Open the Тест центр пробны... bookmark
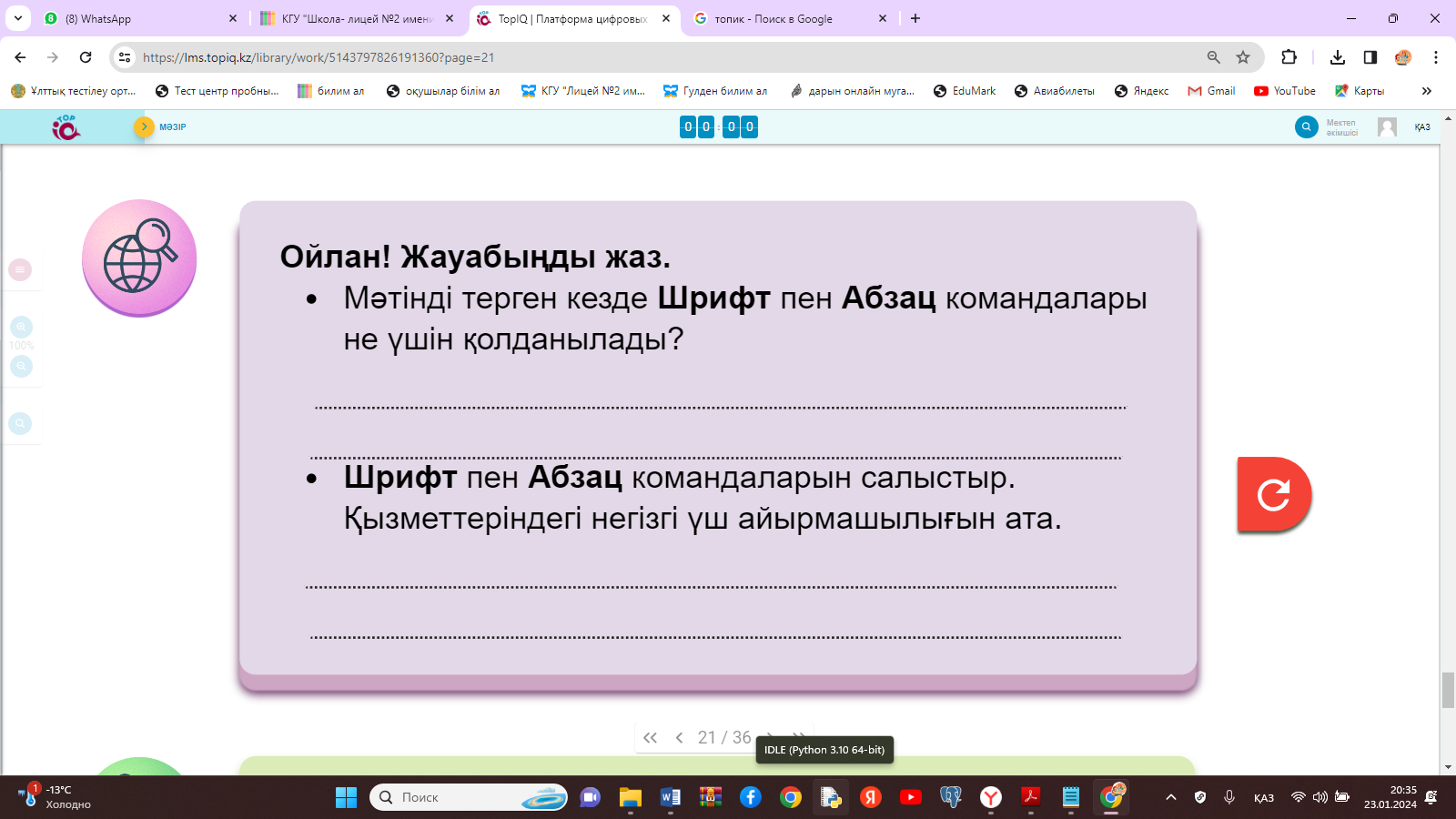The width and height of the screenshot is (1456, 819). coord(217,91)
